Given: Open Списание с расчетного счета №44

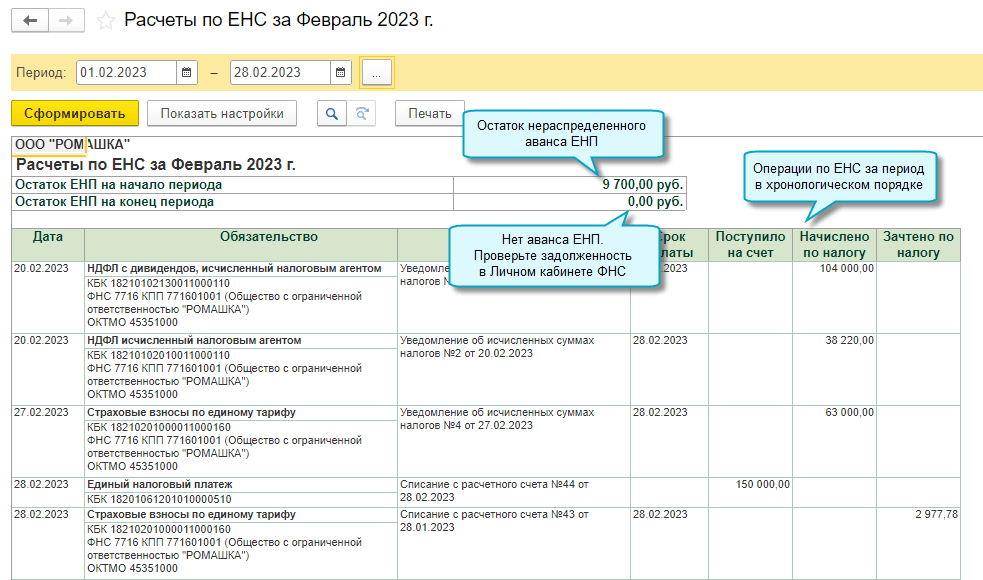Looking at the screenshot, I should tap(496, 490).
